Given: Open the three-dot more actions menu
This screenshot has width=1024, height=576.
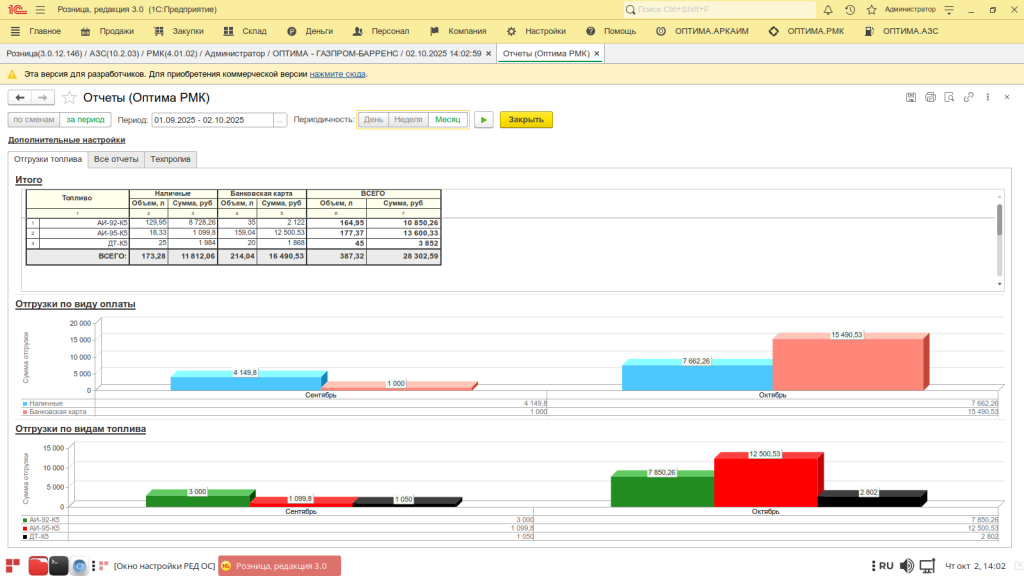Looking at the screenshot, I should coord(987,97).
